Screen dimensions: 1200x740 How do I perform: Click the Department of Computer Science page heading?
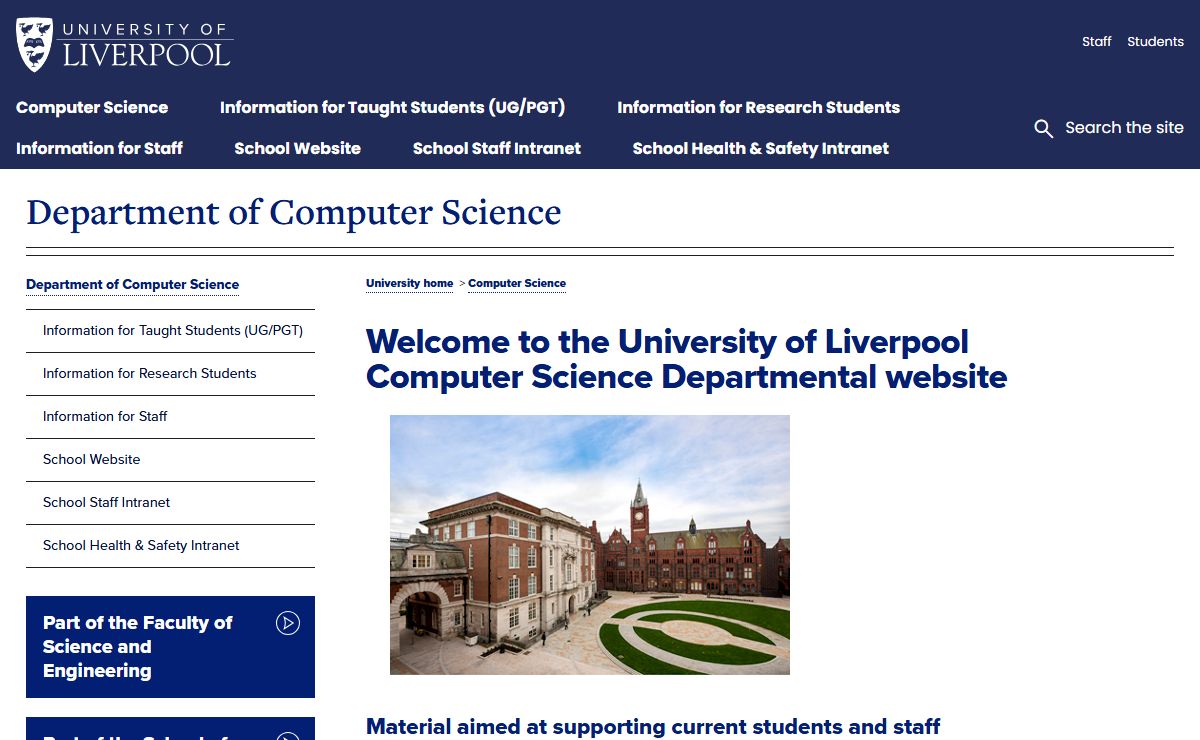pos(293,212)
